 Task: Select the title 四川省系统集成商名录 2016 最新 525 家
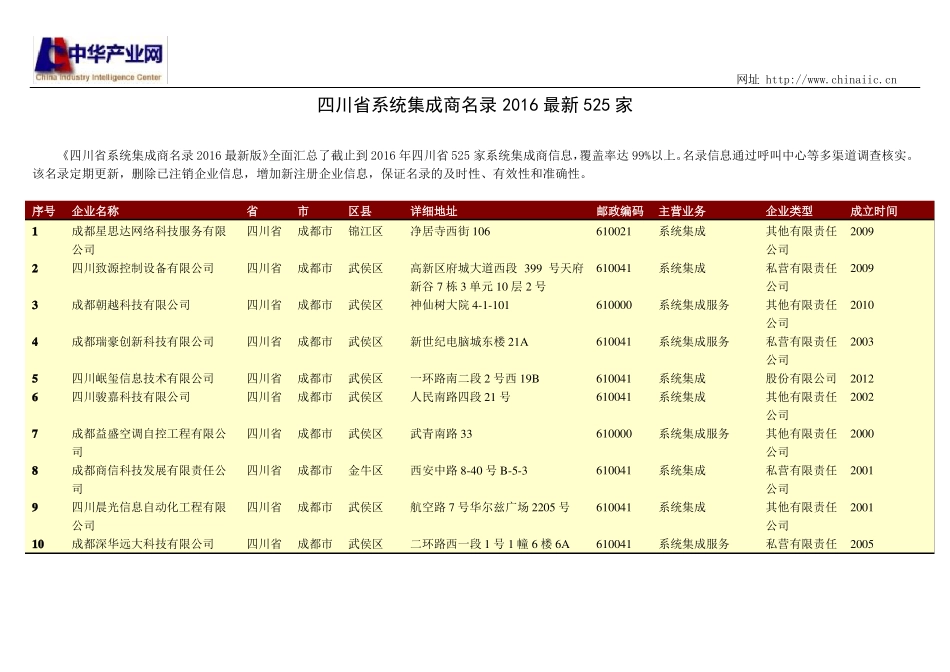474,105
